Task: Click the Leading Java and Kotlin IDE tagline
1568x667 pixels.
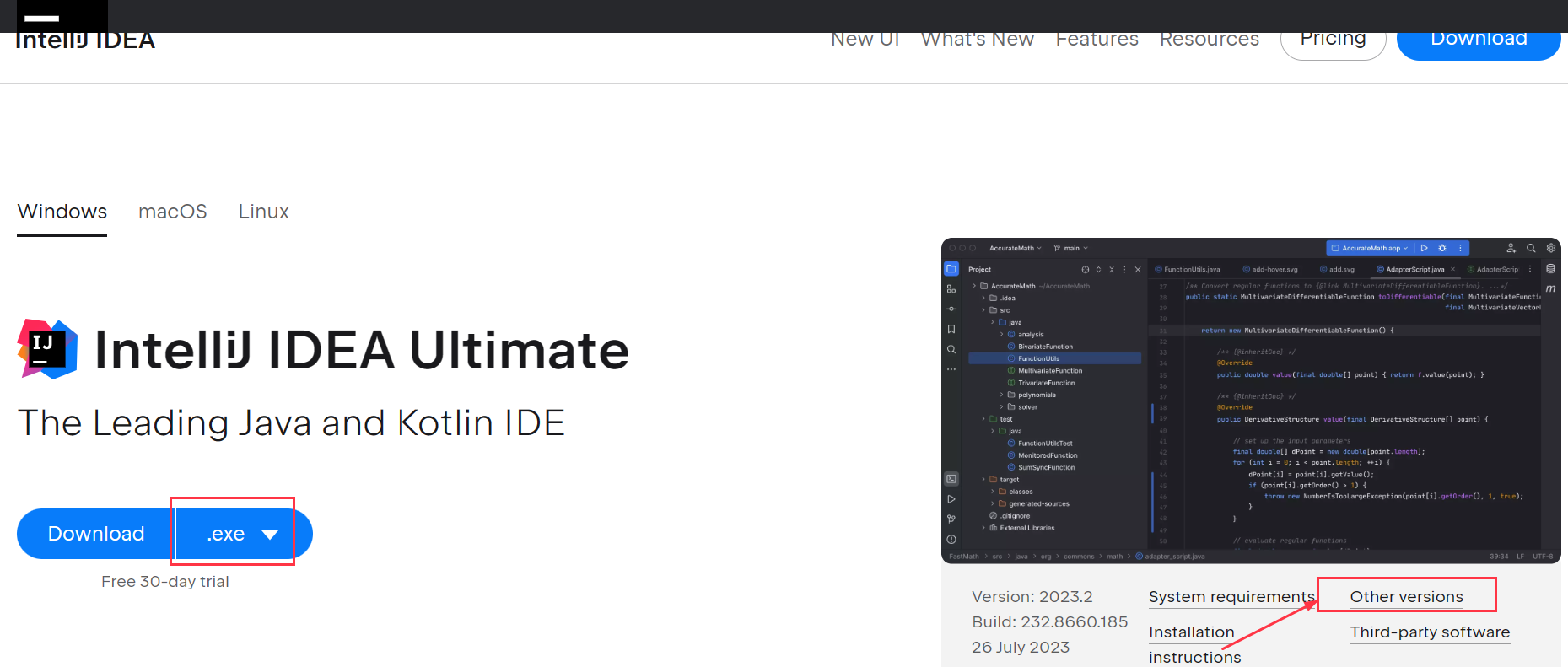Action: [291, 423]
